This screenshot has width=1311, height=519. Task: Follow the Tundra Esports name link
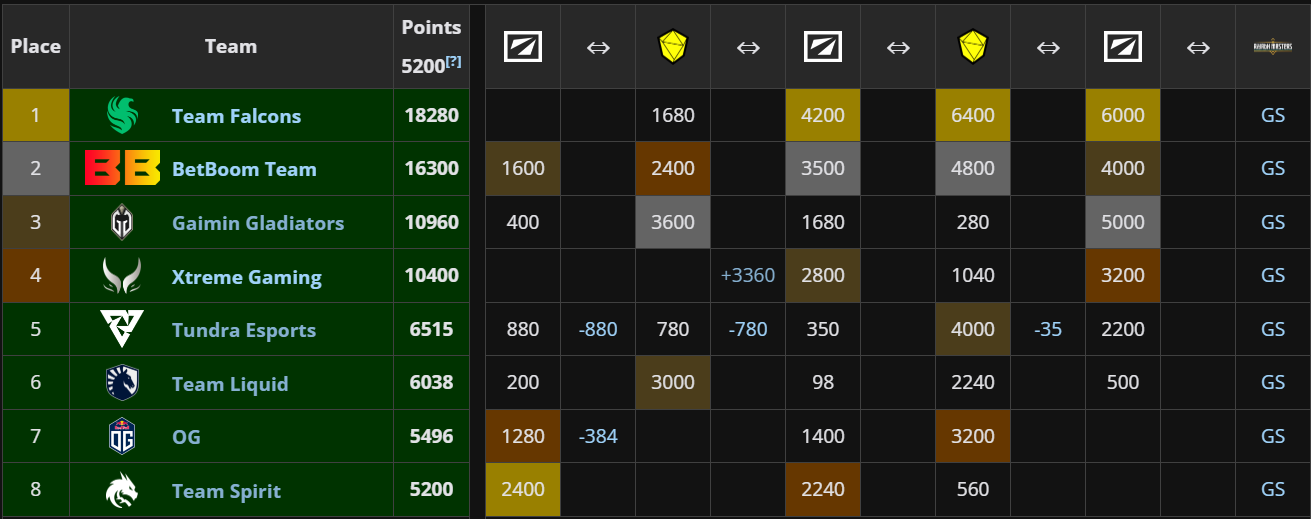click(243, 330)
